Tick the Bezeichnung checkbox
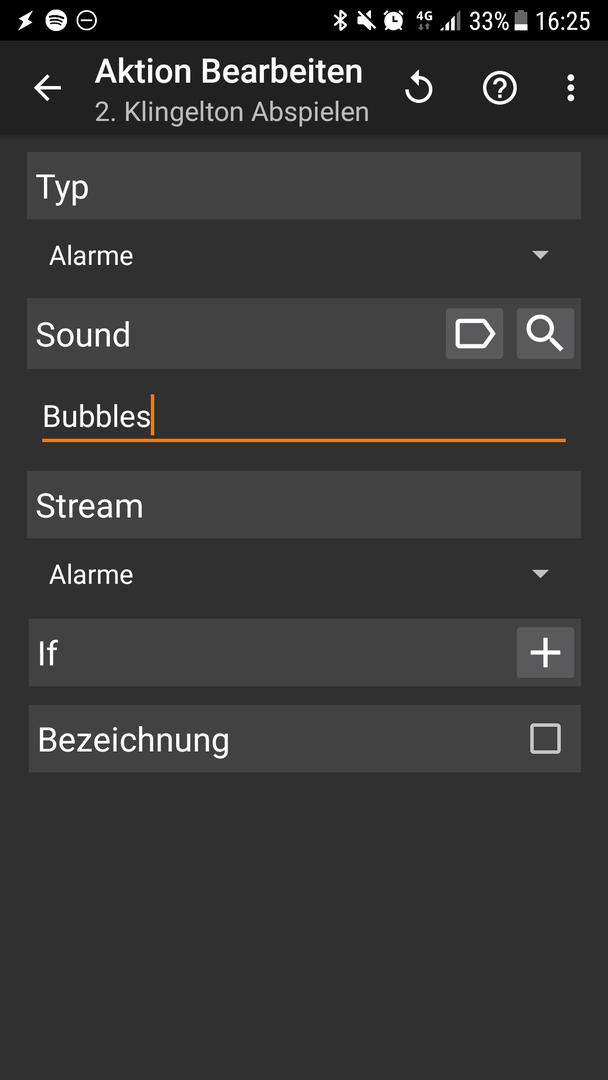The width and height of the screenshot is (608, 1080). click(545, 738)
